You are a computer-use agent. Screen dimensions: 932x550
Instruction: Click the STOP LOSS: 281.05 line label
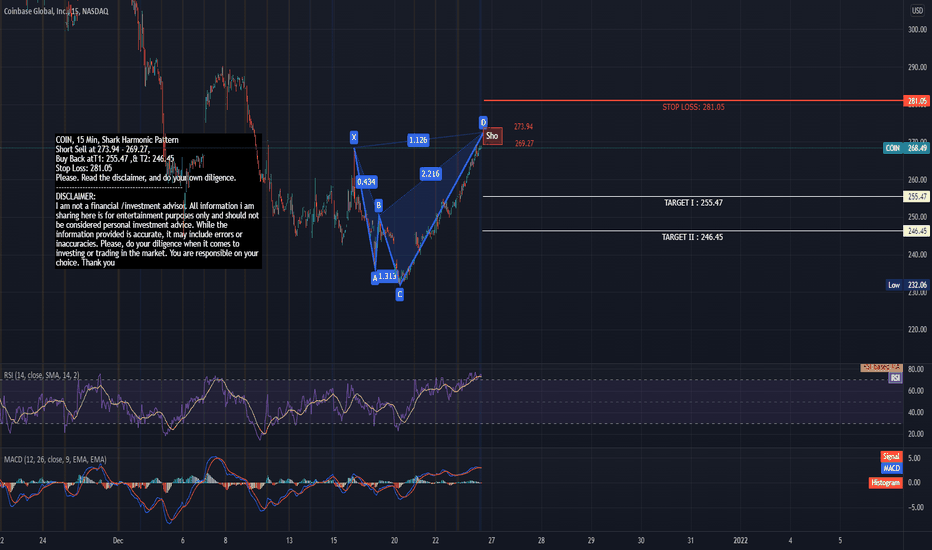click(x=693, y=107)
